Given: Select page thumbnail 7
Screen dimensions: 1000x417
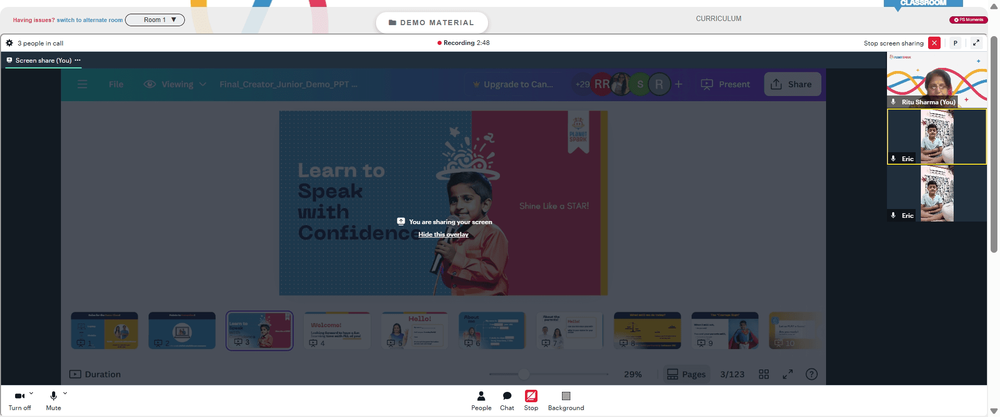Looking at the screenshot, I should click(x=570, y=330).
